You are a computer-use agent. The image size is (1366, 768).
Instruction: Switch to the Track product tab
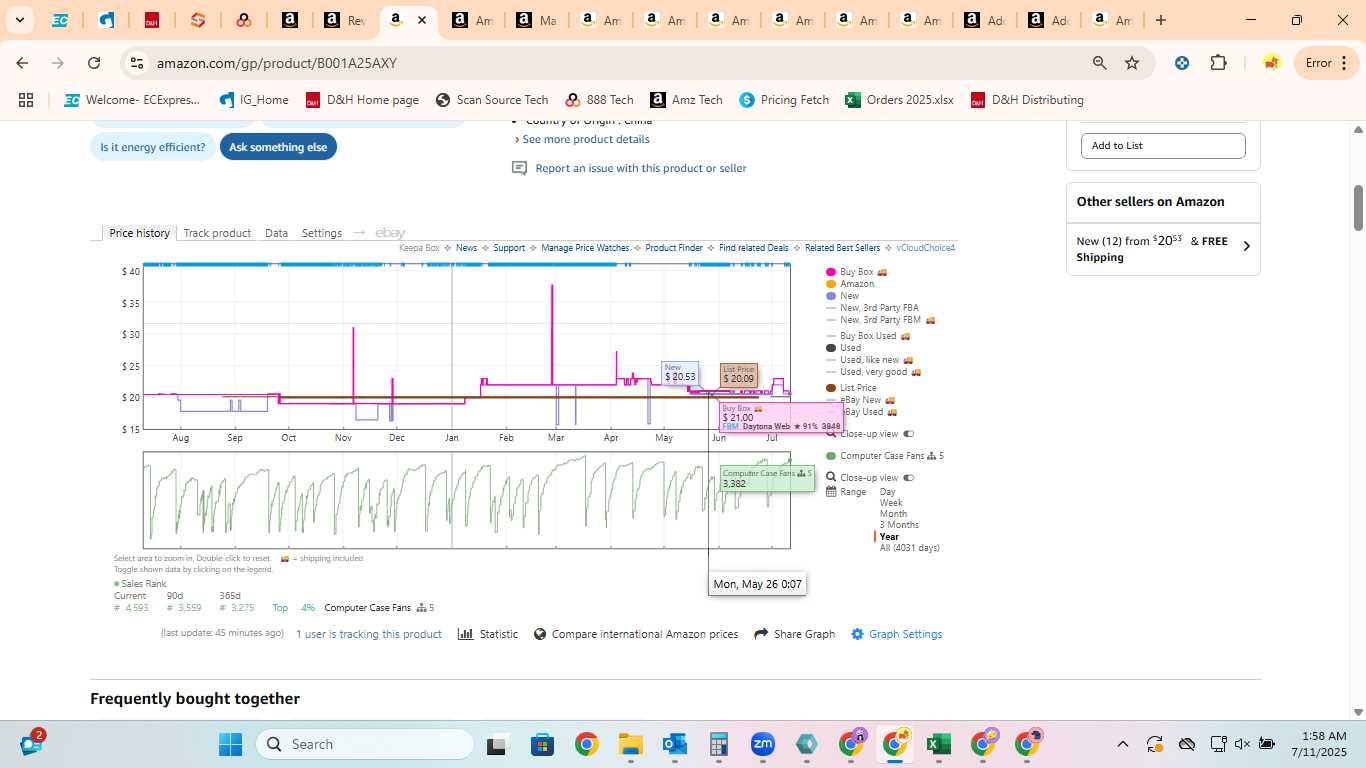tap(217, 233)
